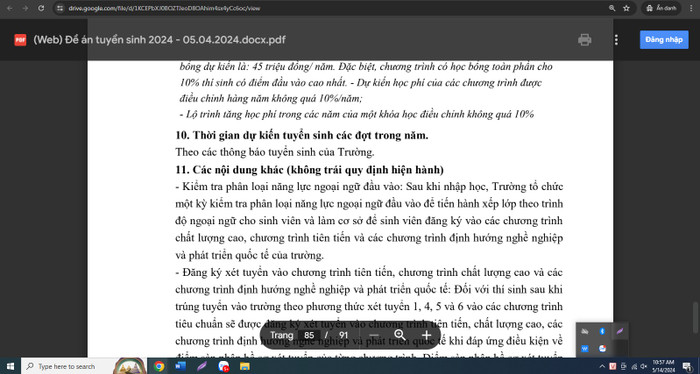Go forward in Chrome history
This screenshot has width=700, height=374.
[25, 8]
